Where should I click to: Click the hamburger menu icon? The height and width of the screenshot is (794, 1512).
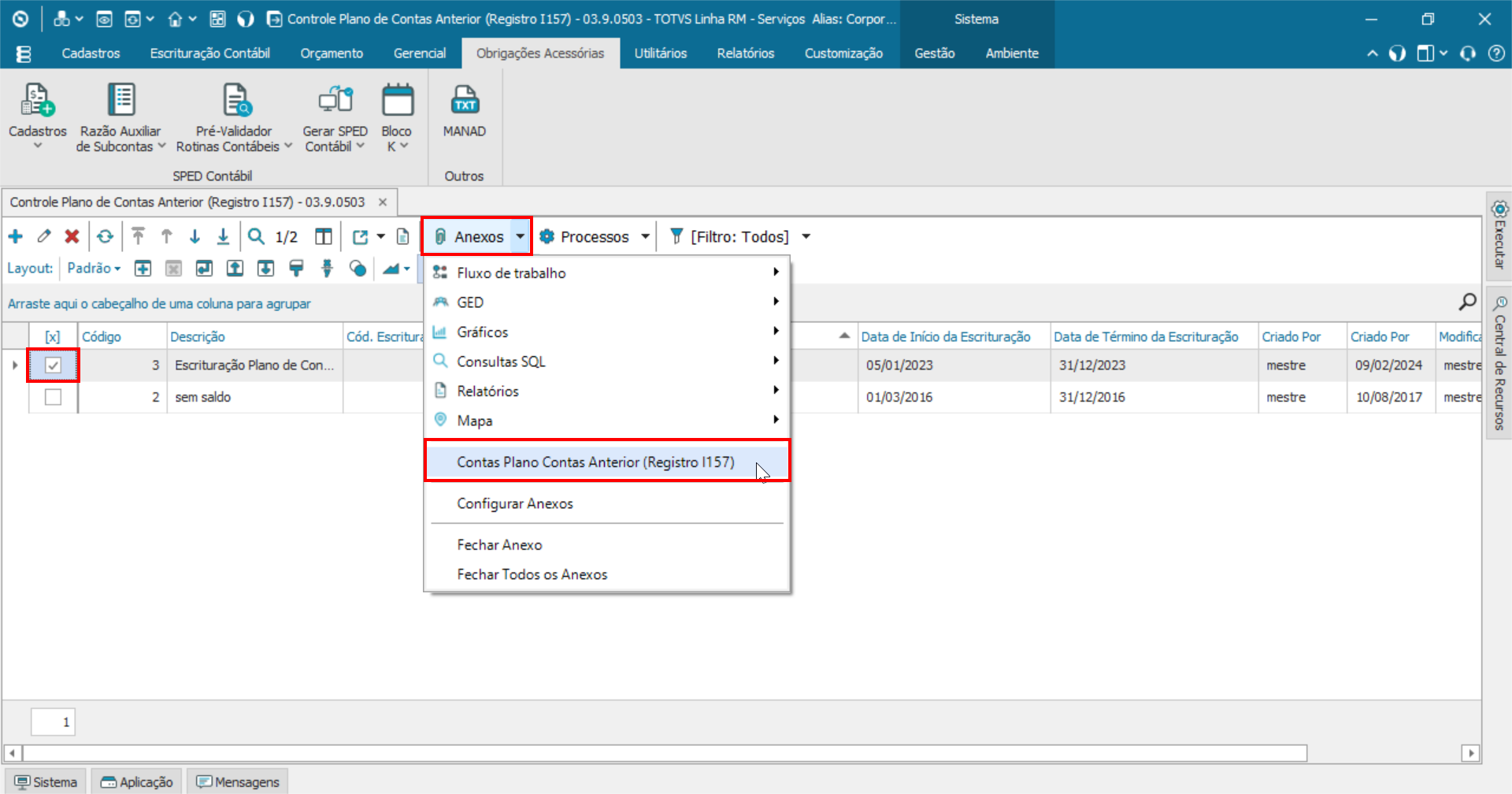click(x=24, y=54)
